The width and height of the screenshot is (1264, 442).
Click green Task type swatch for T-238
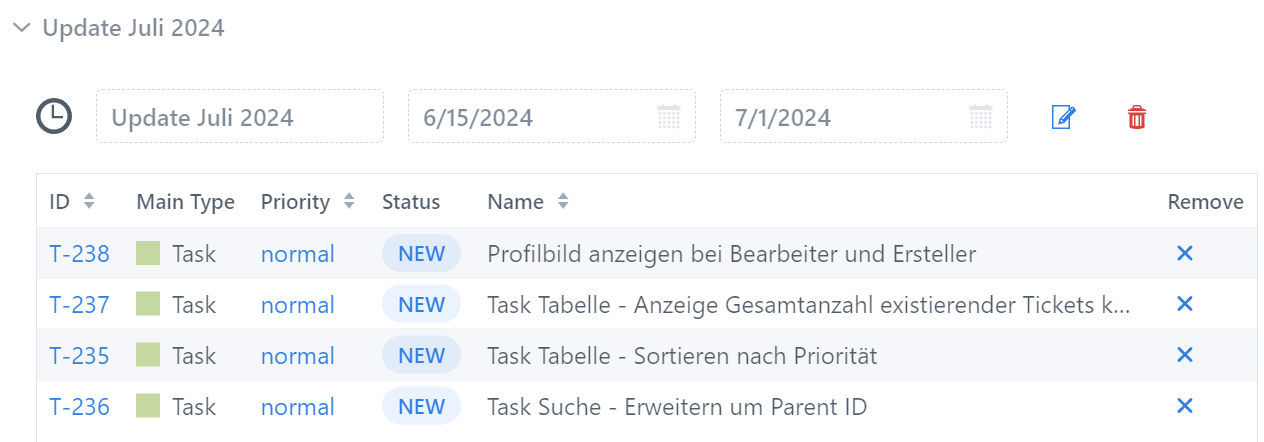(x=148, y=253)
